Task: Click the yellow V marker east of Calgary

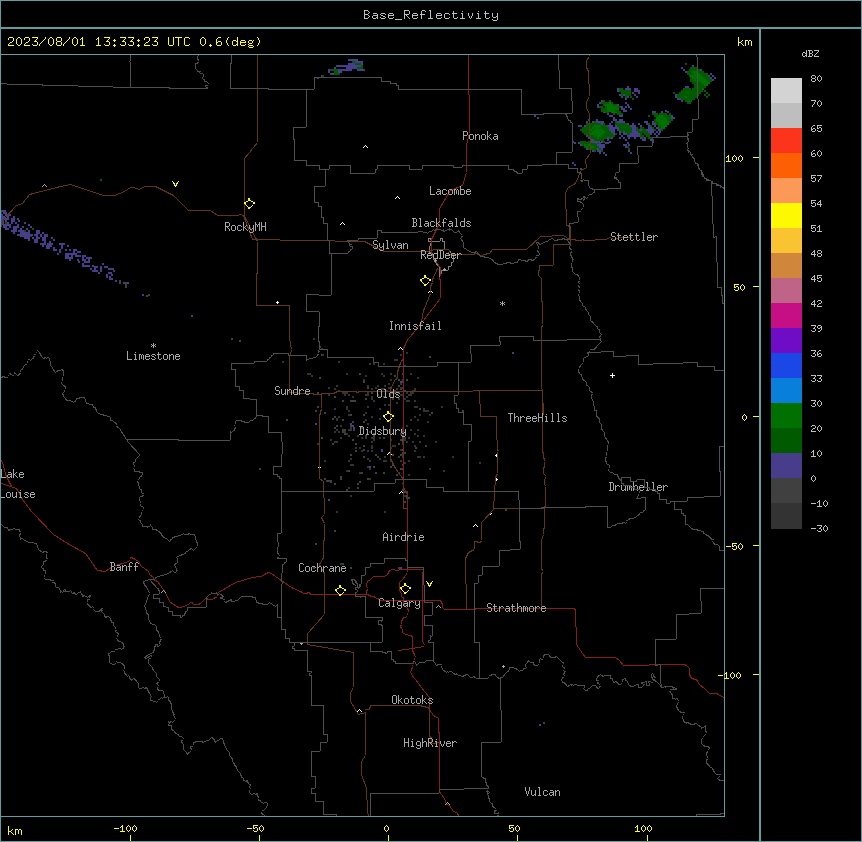Action: click(429, 584)
